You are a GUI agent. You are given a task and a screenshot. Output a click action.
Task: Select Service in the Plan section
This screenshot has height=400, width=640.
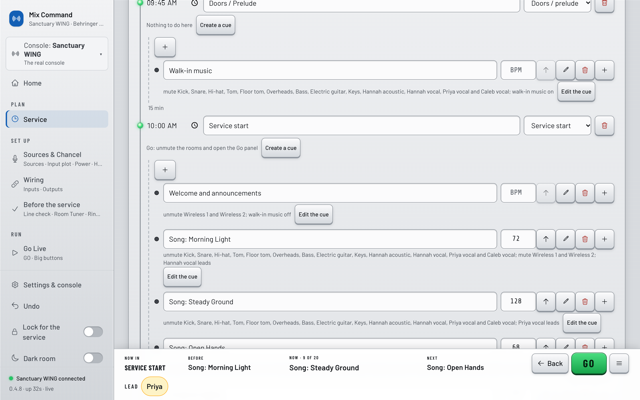tap(57, 119)
